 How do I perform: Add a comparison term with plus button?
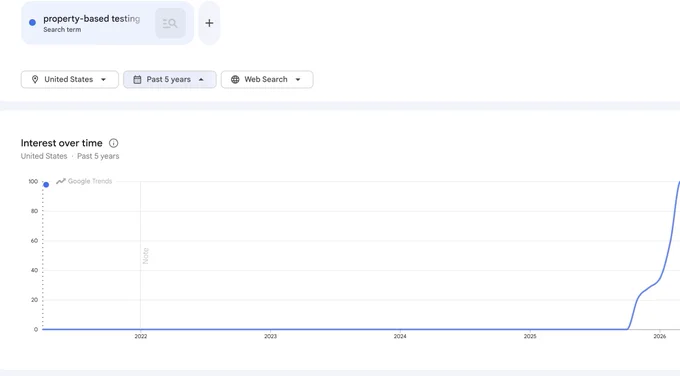pos(209,23)
